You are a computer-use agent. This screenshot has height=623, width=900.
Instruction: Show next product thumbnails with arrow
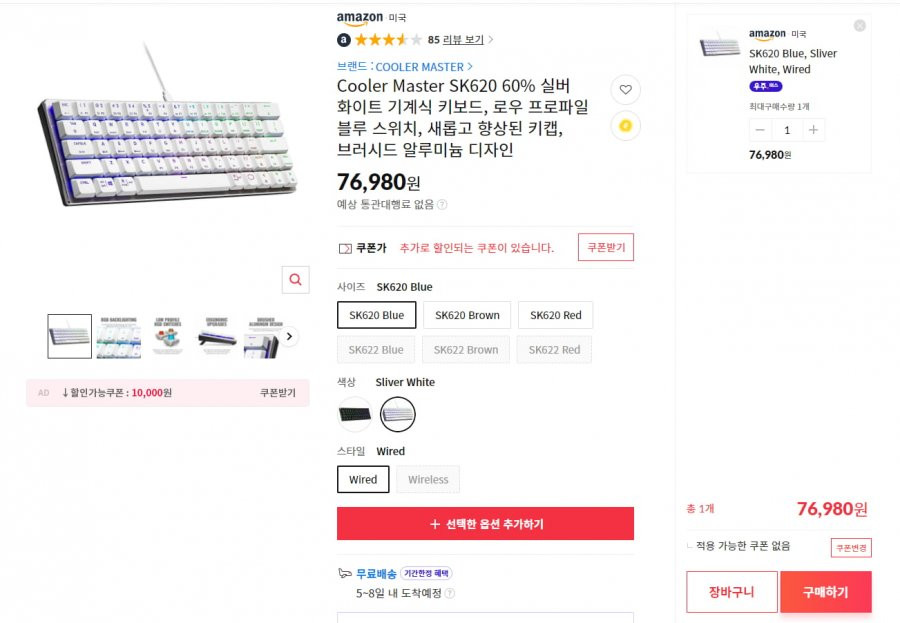[289, 336]
